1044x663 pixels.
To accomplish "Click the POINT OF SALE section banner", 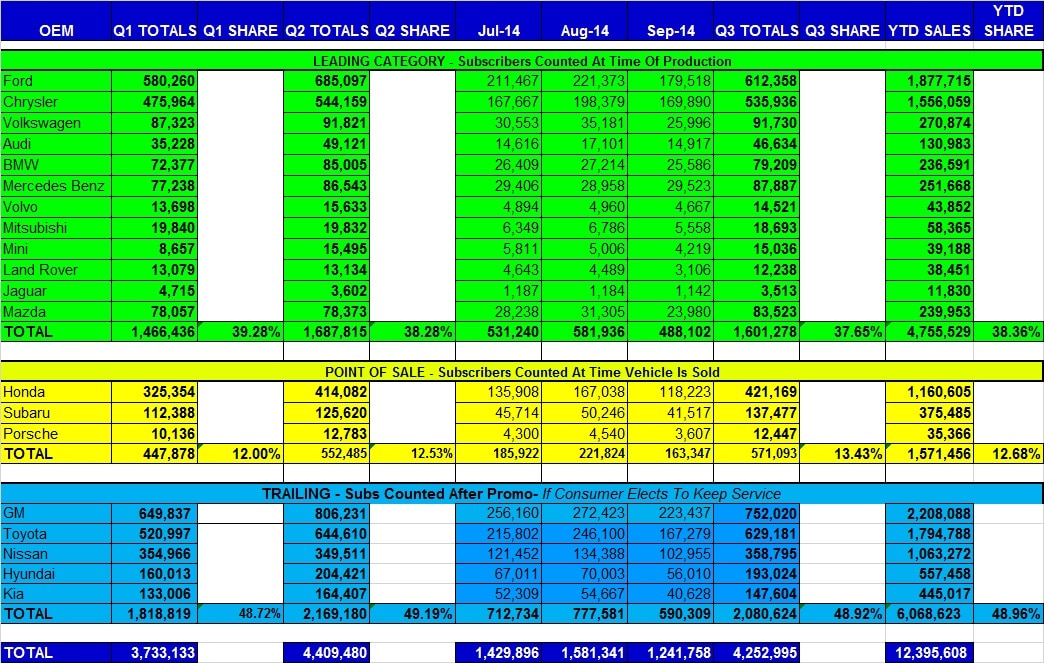I will [x=521, y=371].
